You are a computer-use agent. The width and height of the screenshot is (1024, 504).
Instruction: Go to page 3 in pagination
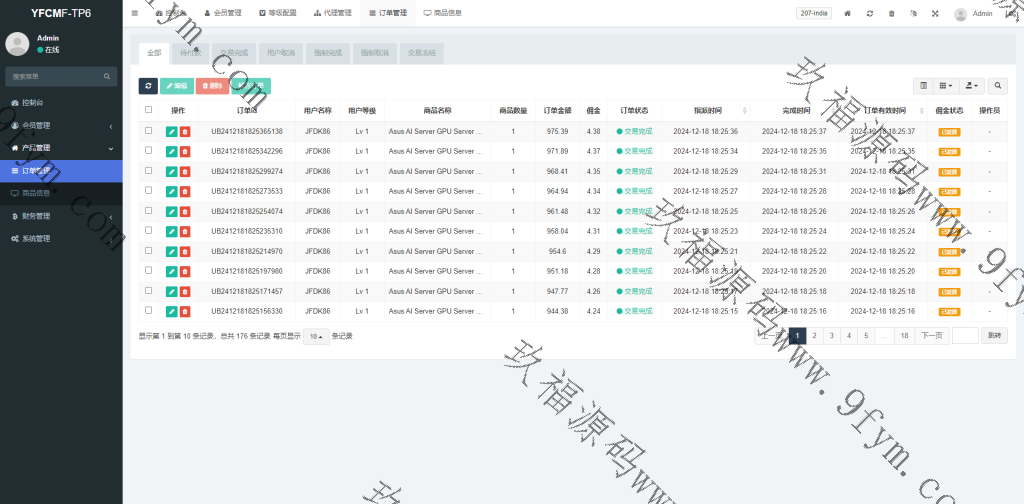pos(831,336)
